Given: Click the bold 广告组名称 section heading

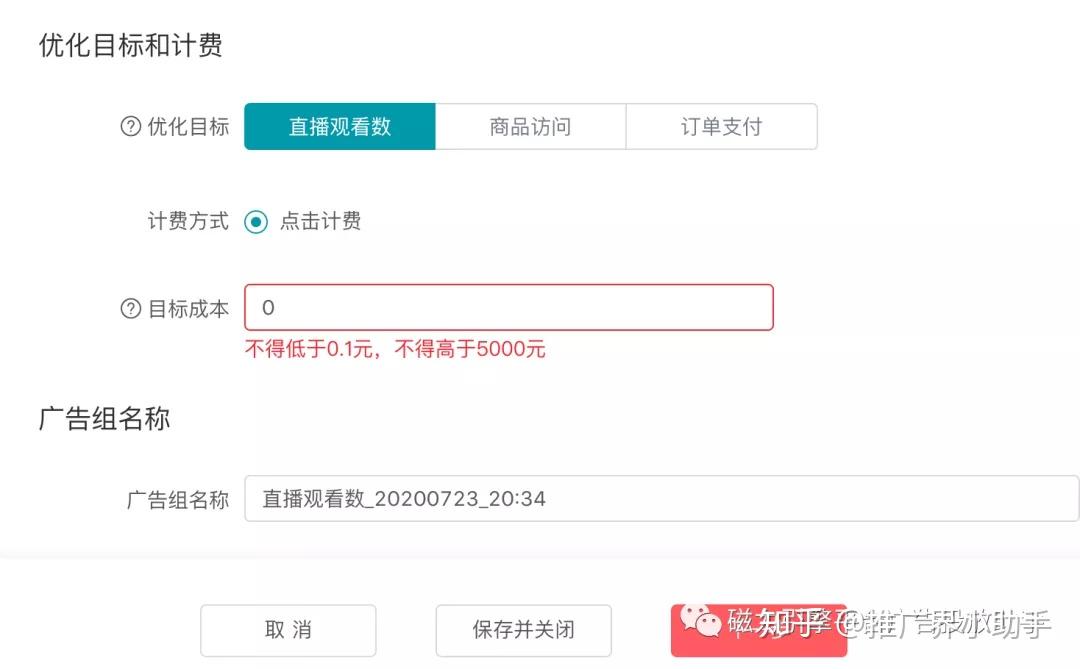Looking at the screenshot, I should tap(104, 418).
